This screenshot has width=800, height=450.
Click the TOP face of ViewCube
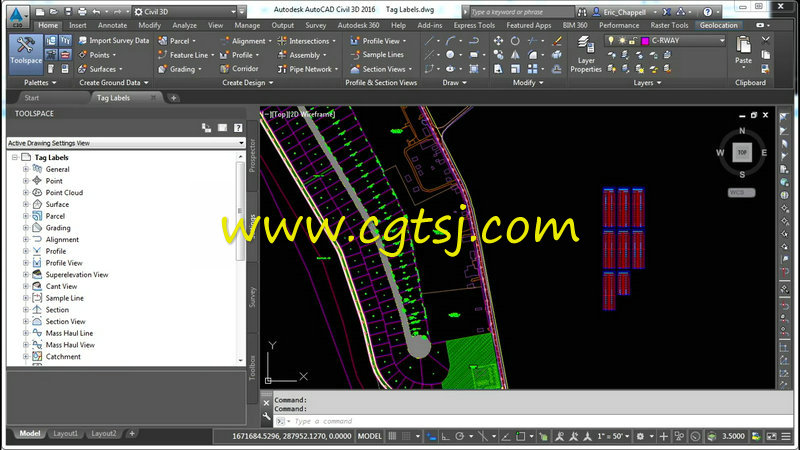click(x=742, y=152)
